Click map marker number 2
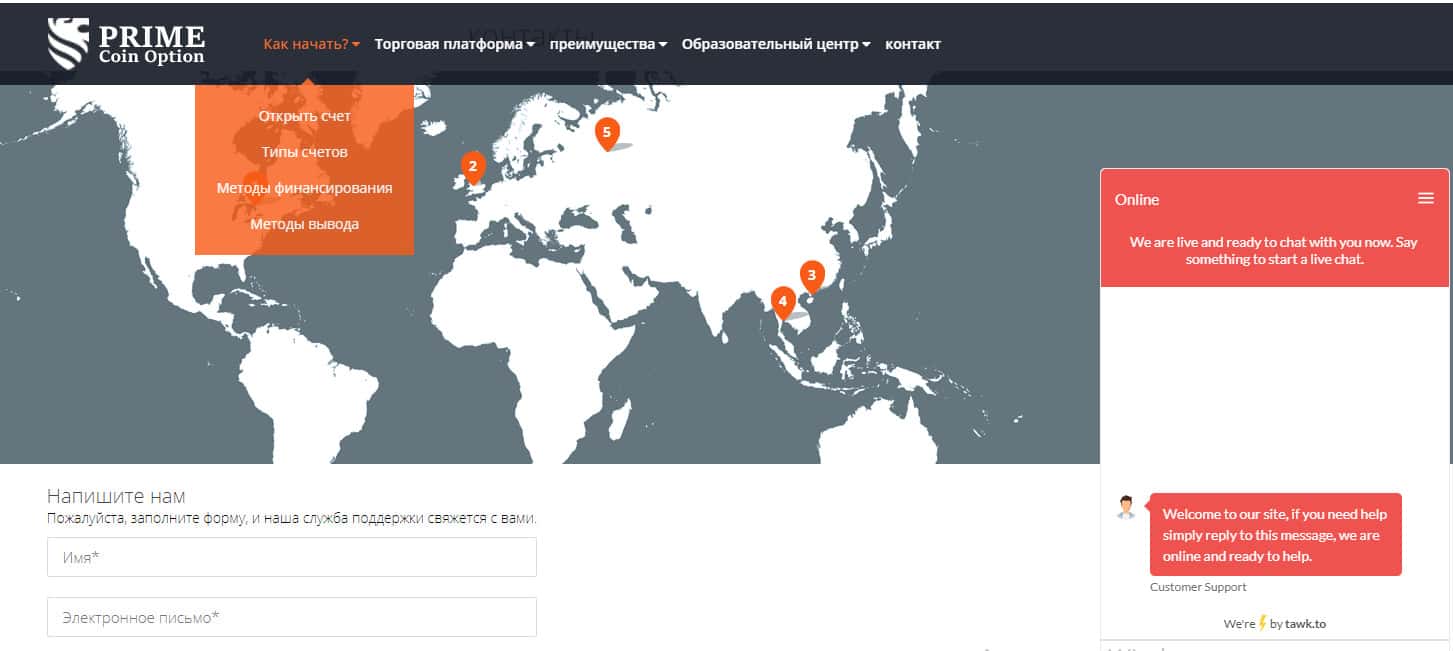The width and height of the screenshot is (1453, 651). pyautogui.click(x=473, y=166)
